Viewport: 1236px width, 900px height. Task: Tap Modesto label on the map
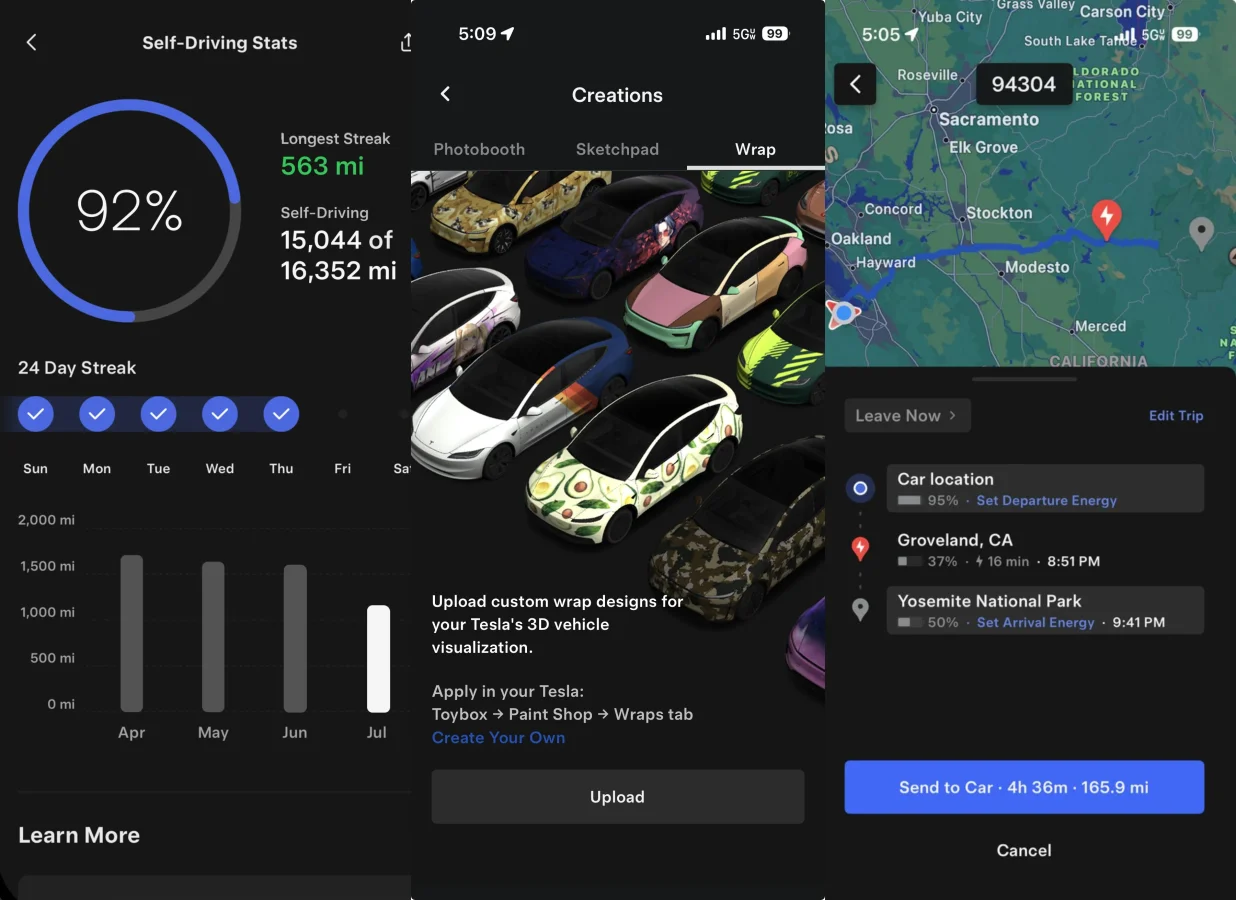click(1037, 267)
